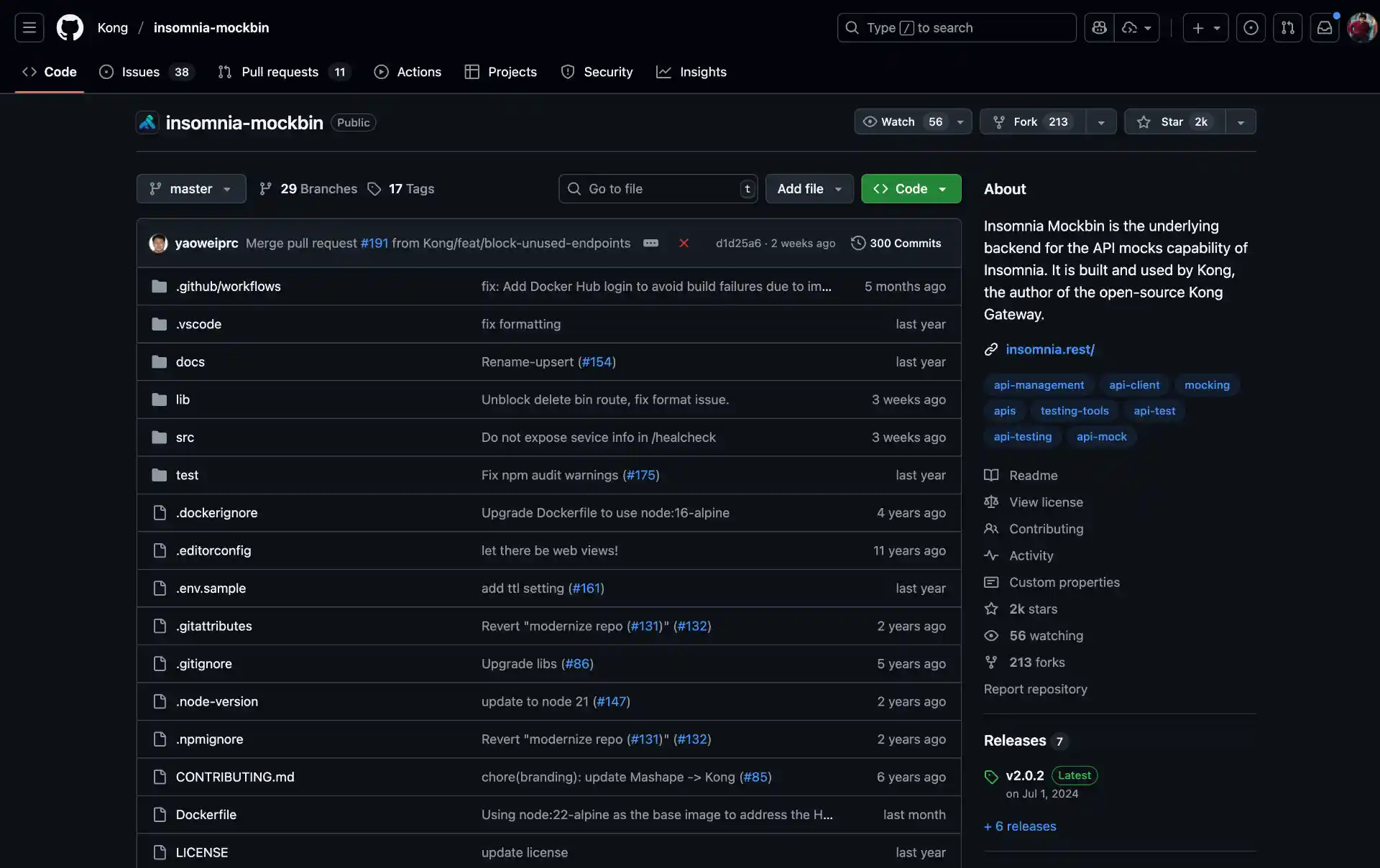Image resolution: width=1380 pixels, height=868 pixels.
Task: Open the Copilot agents dropdown
Action: (x=1137, y=27)
